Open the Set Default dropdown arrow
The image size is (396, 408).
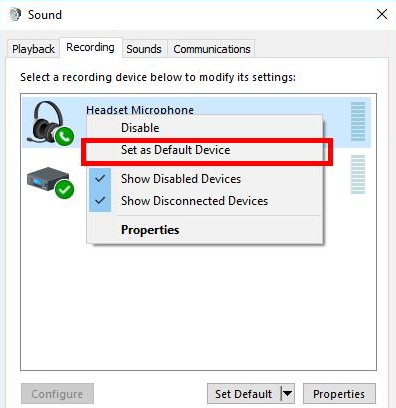(288, 394)
